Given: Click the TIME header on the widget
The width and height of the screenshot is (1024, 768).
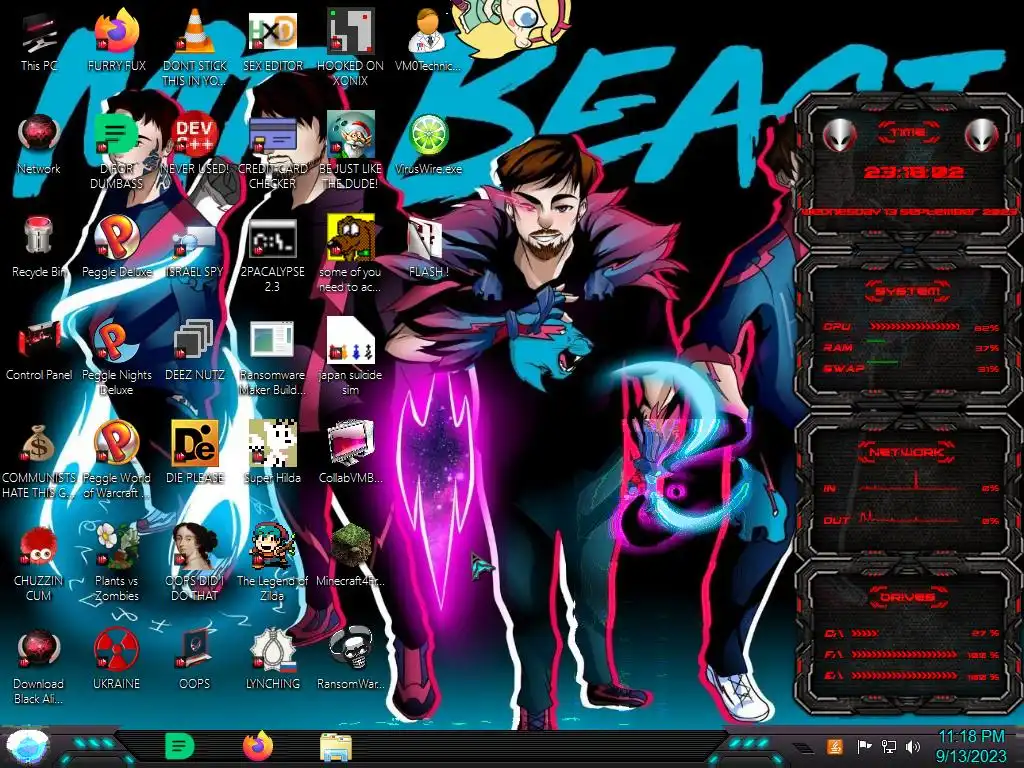Looking at the screenshot, I should [908, 133].
